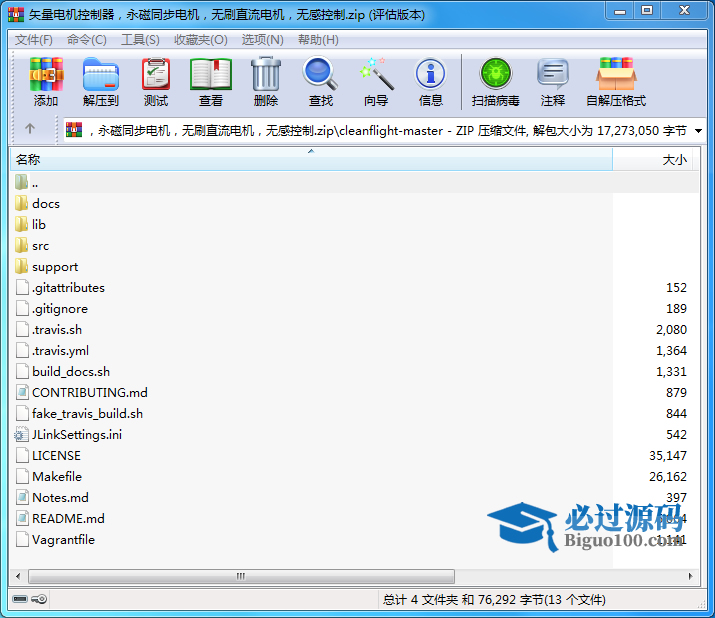
Task: Click the support folder icon
Action: (x=21, y=266)
